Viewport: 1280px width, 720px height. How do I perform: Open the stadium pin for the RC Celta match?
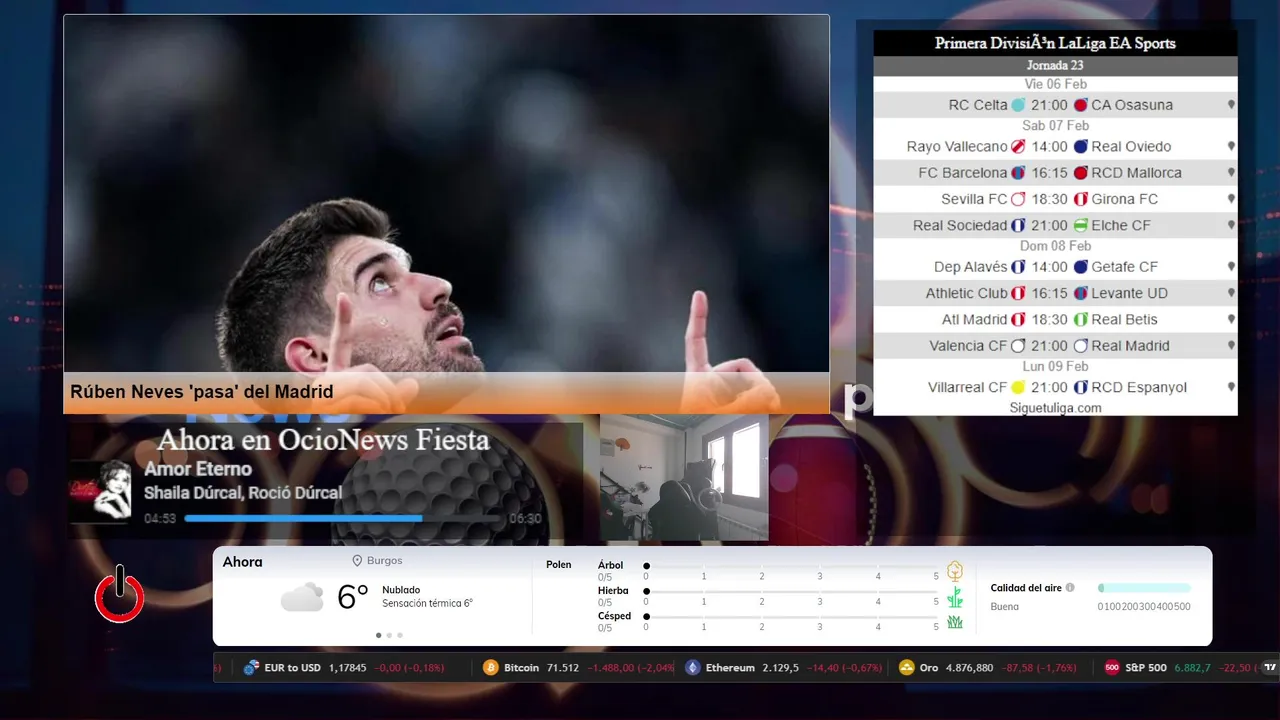tap(1231, 105)
